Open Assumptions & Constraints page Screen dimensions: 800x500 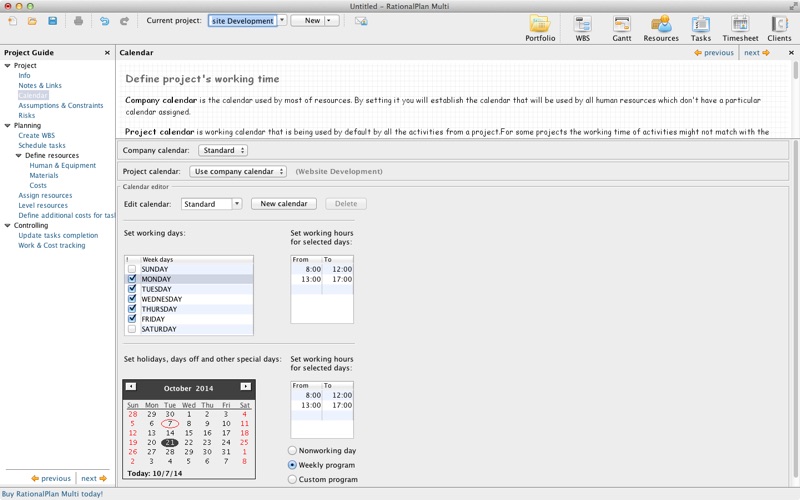(x=61, y=105)
